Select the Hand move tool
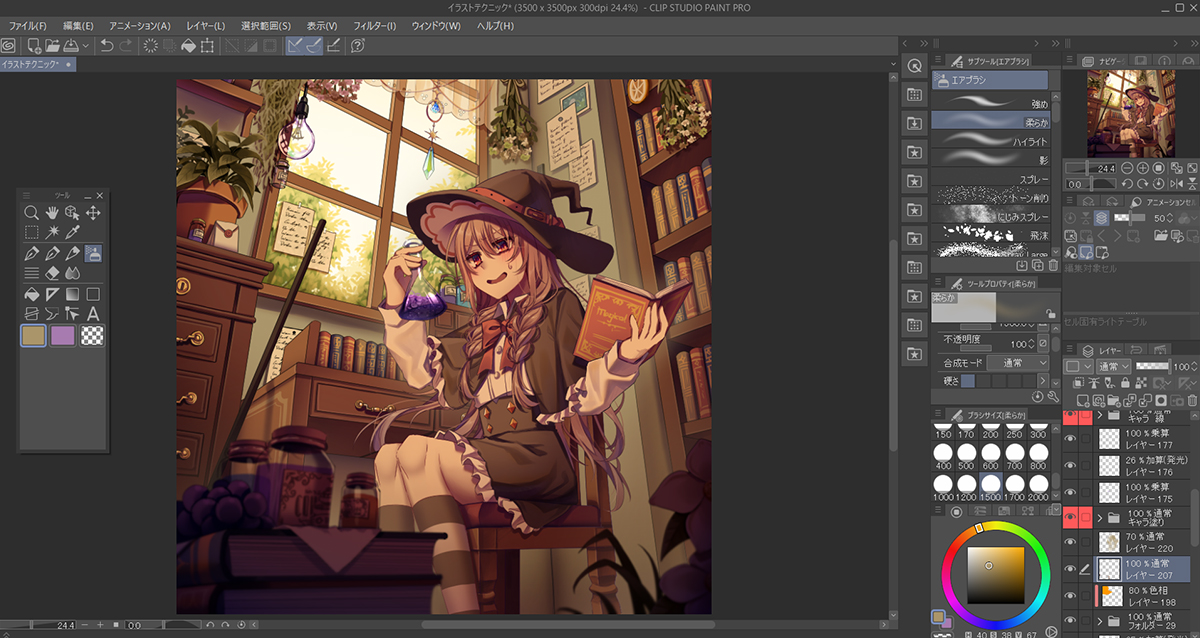Image resolution: width=1200 pixels, height=638 pixels. (52, 213)
